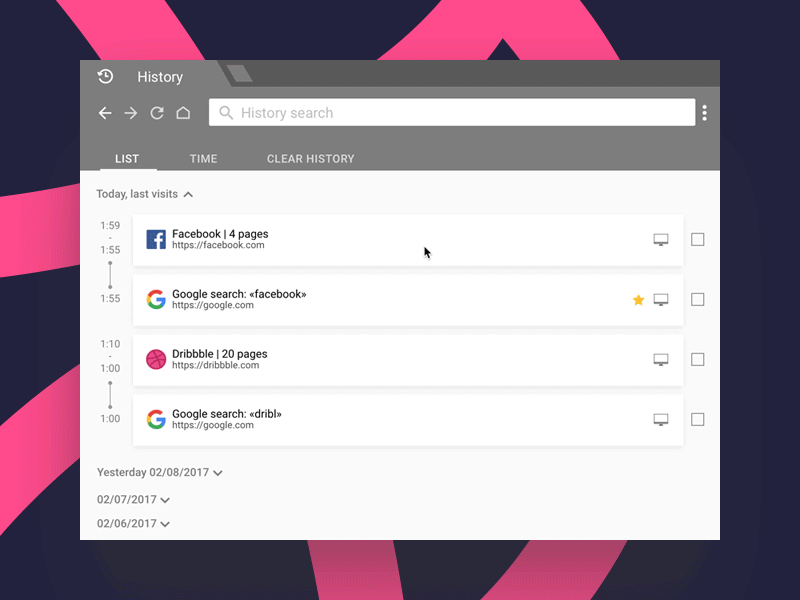Click the back navigation arrow
The image size is (800, 600).
105,113
